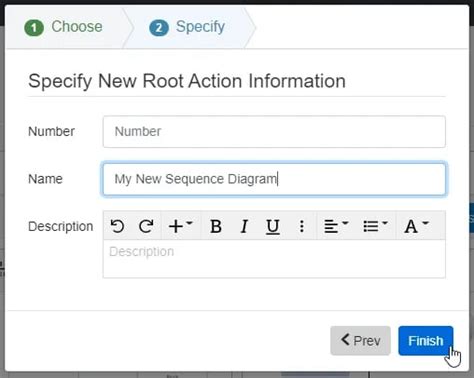Redo edit in Description toolbar
The width and height of the screenshot is (474, 378).
click(146, 226)
